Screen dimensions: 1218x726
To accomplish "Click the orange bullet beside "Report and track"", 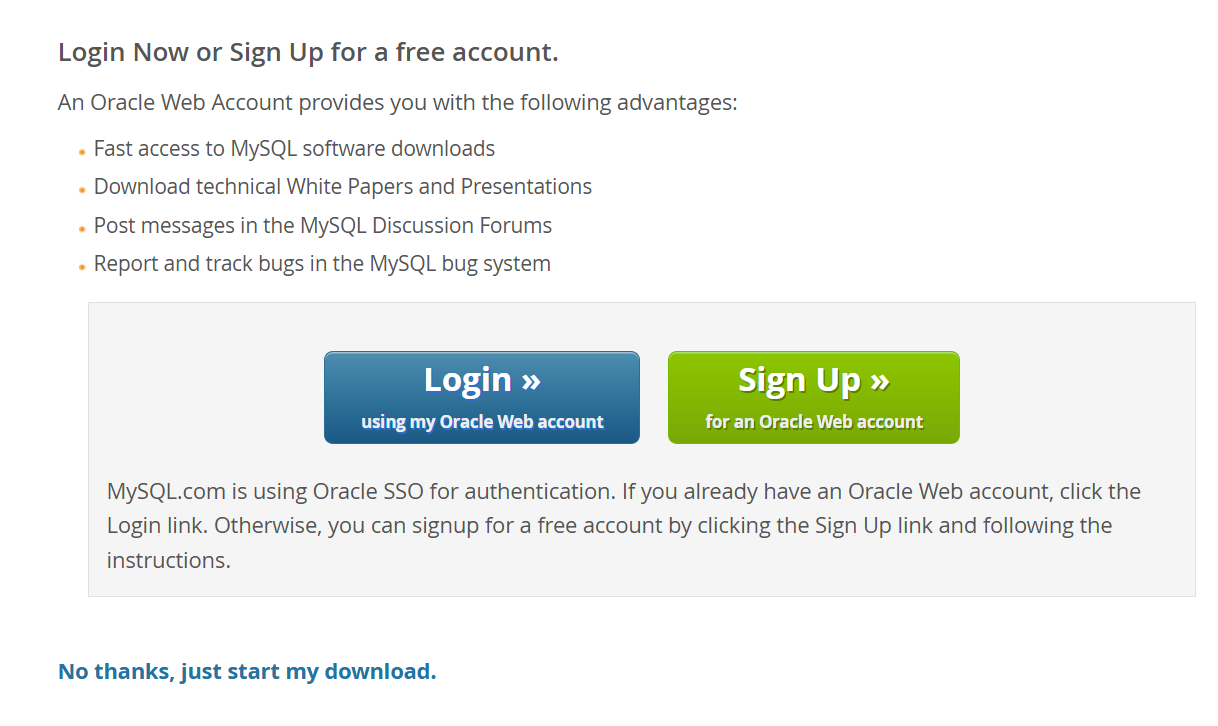I will click(x=82, y=267).
